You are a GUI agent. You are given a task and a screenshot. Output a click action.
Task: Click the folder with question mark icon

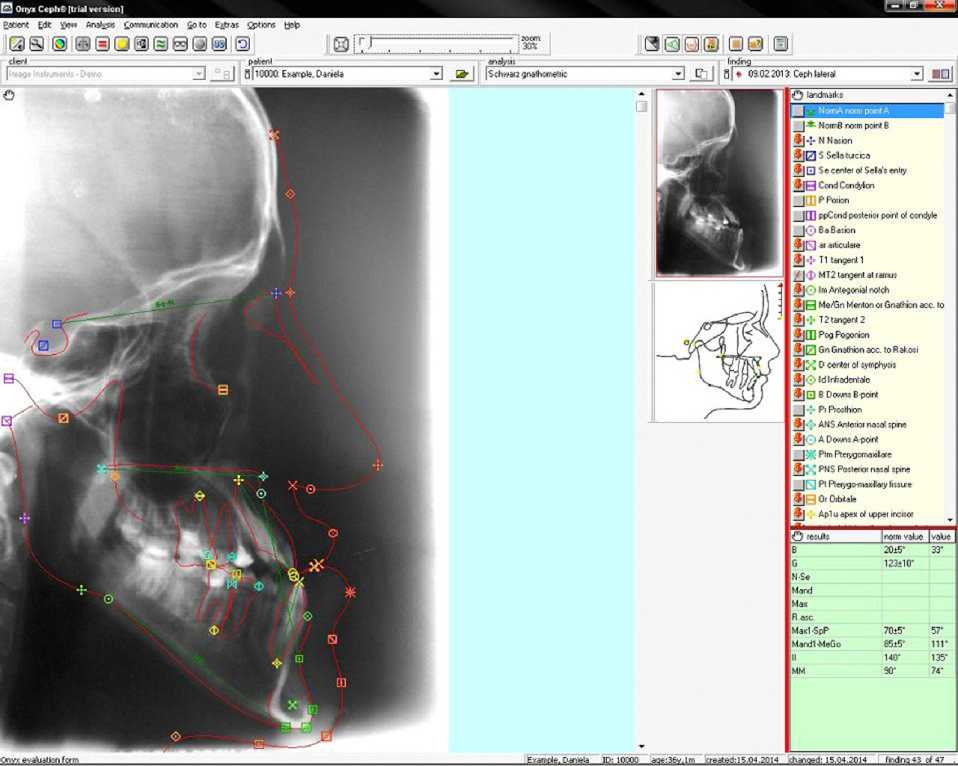click(756, 43)
